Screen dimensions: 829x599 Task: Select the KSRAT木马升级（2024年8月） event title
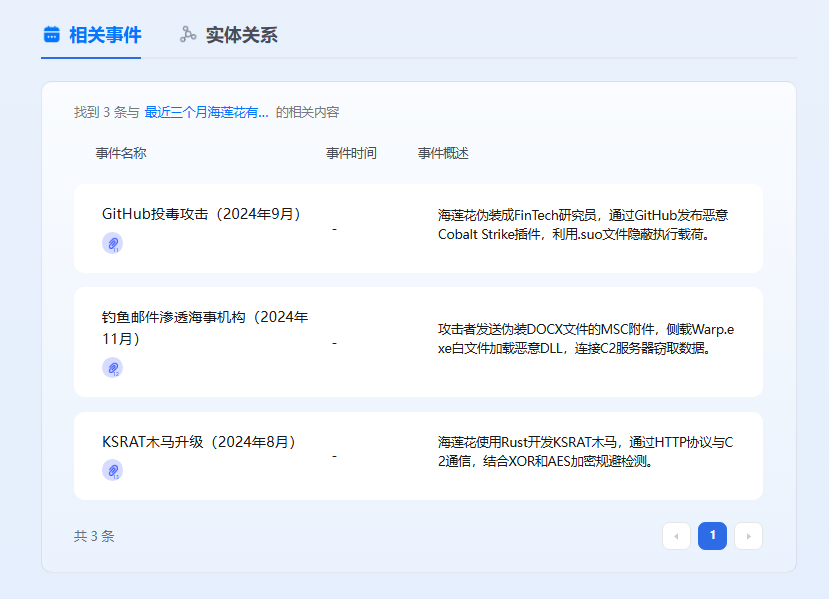click(x=199, y=442)
